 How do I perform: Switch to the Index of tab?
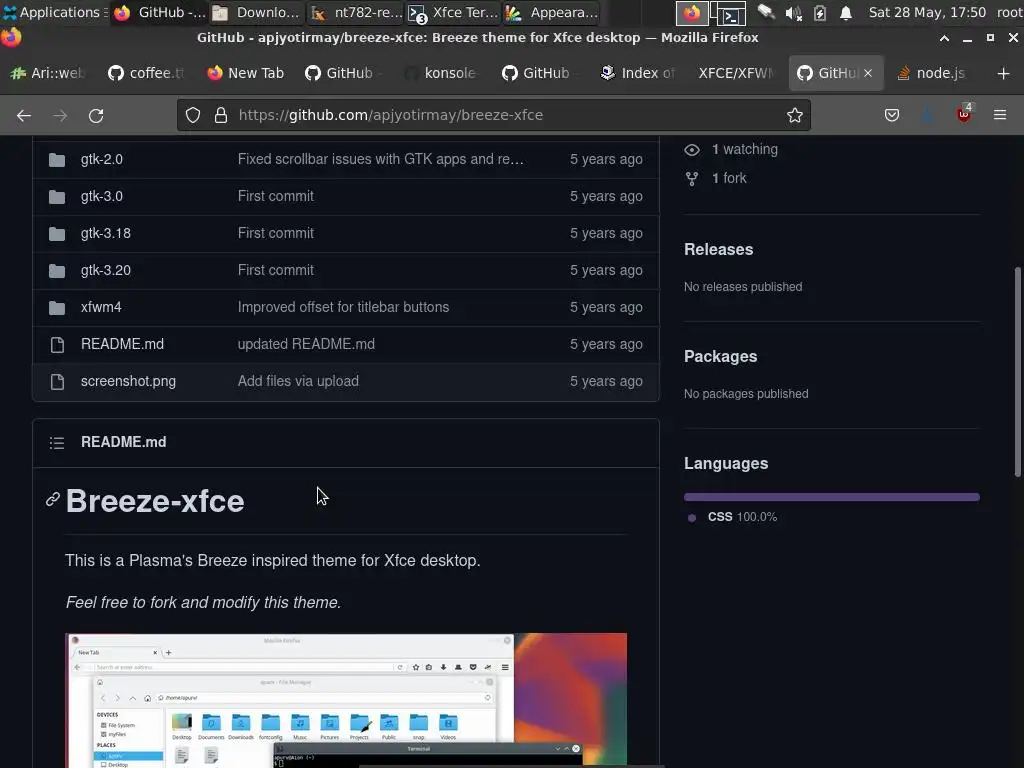[x=639, y=73]
